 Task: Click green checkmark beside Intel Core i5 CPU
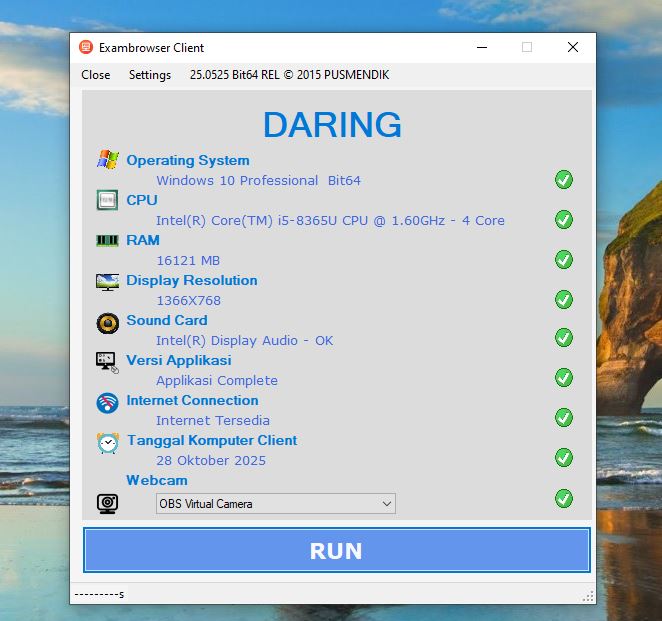pyautogui.click(x=564, y=220)
